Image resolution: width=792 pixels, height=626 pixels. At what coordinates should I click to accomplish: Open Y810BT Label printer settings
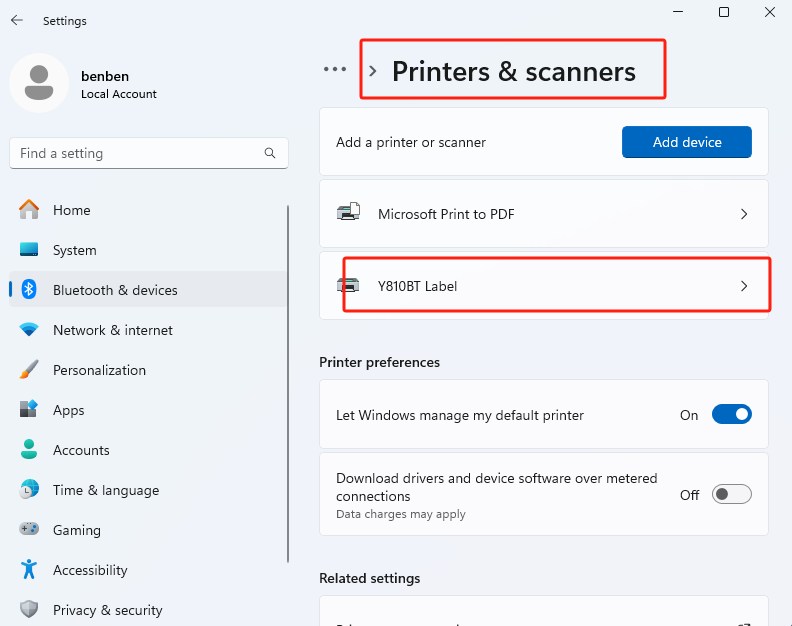point(543,286)
